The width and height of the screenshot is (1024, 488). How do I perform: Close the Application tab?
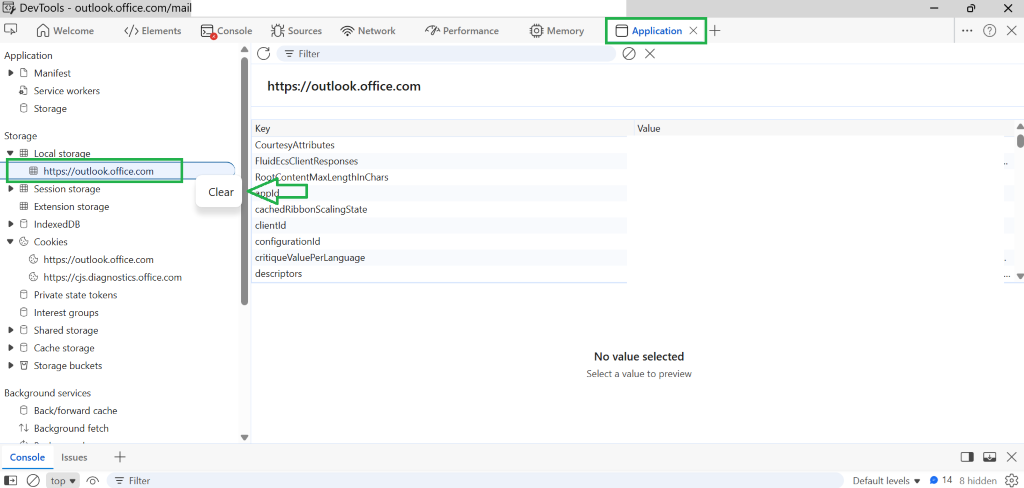694,31
